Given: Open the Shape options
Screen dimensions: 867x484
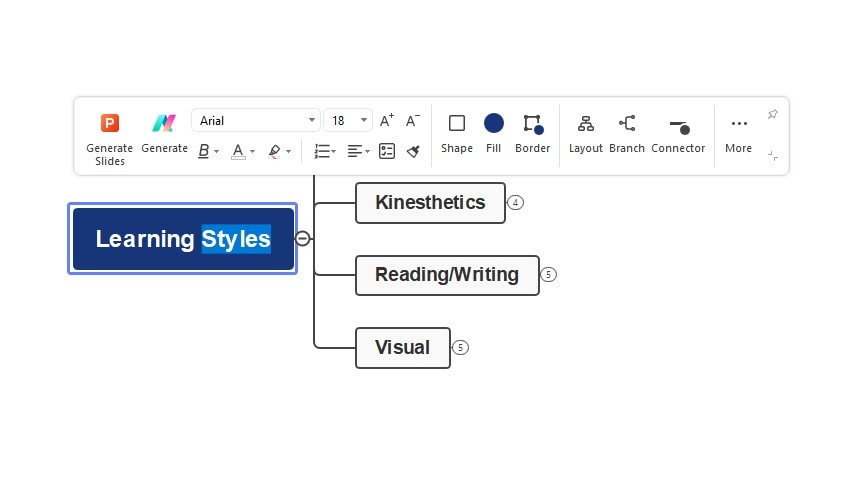Looking at the screenshot, I should tap(457, 133).
